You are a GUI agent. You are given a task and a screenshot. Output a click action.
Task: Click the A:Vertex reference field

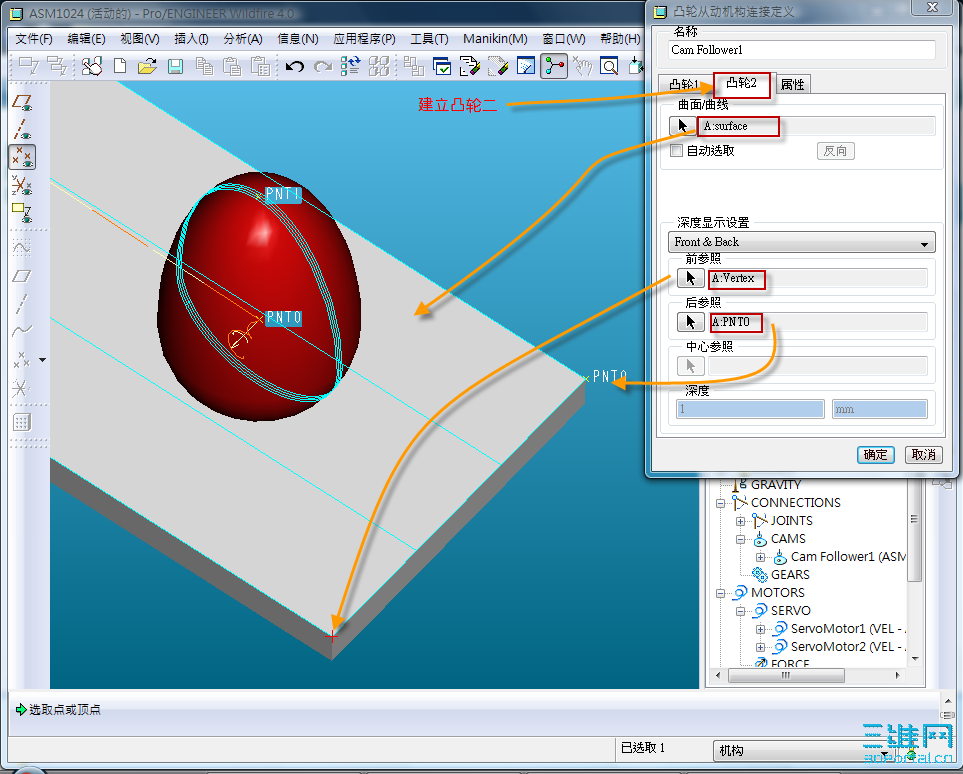pos(817,278)
